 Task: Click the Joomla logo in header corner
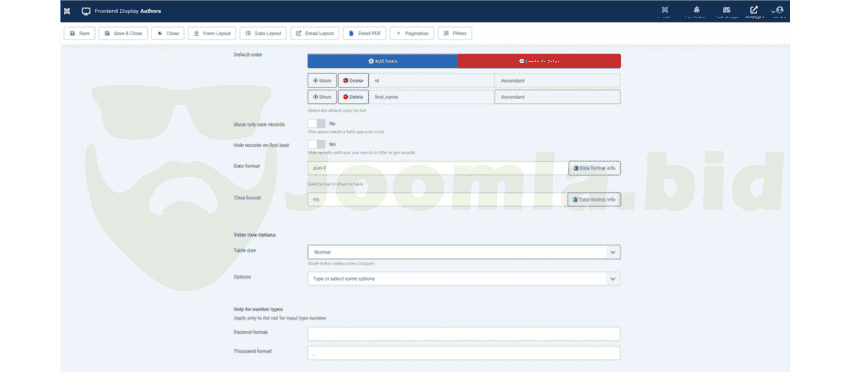tap(67, 11)
